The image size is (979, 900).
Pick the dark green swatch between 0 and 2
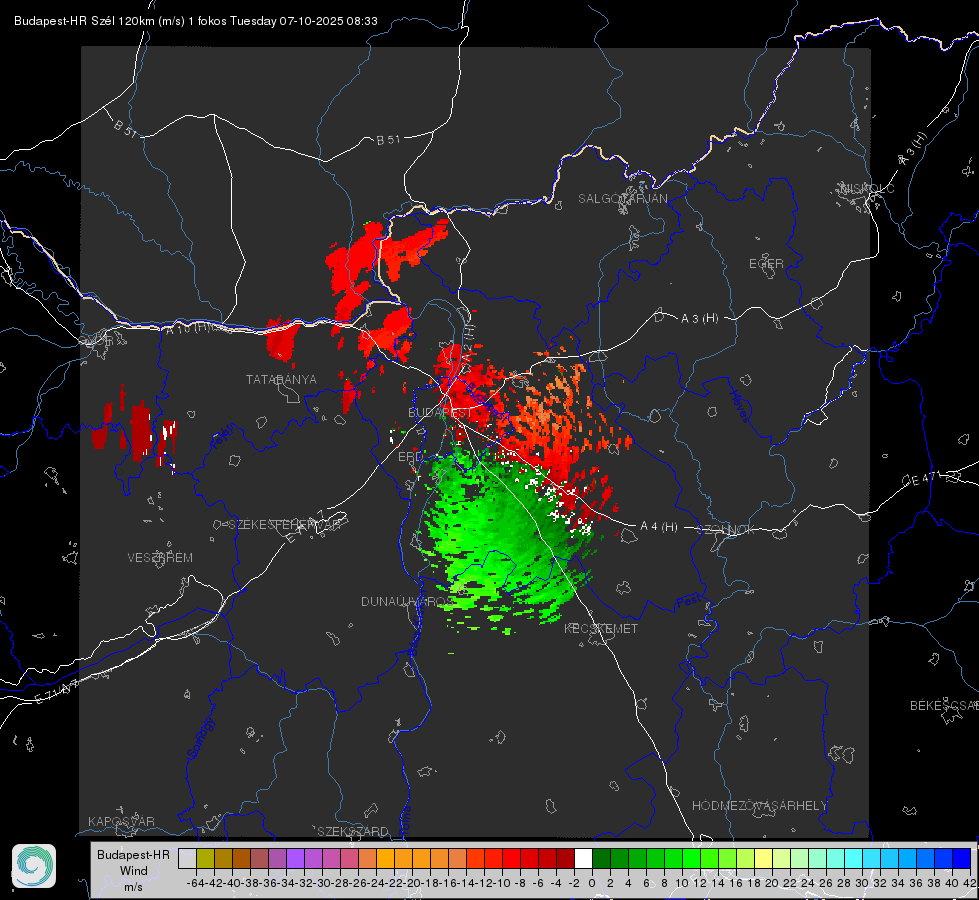601,858
